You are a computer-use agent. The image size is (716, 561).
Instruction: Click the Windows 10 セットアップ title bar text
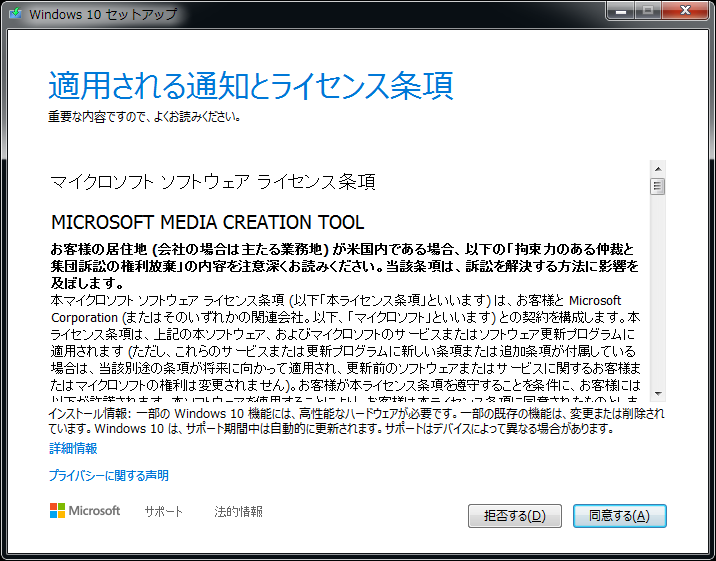pos(103,14)
